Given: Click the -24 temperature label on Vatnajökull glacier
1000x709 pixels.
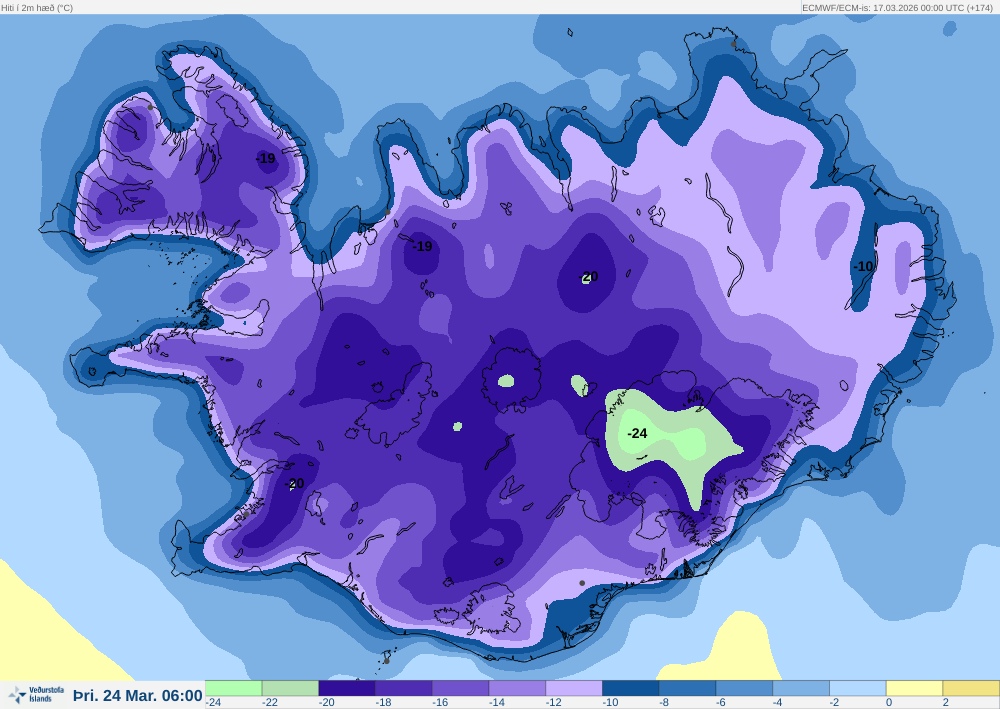Looking at the screenshot, I should (637, 434).
